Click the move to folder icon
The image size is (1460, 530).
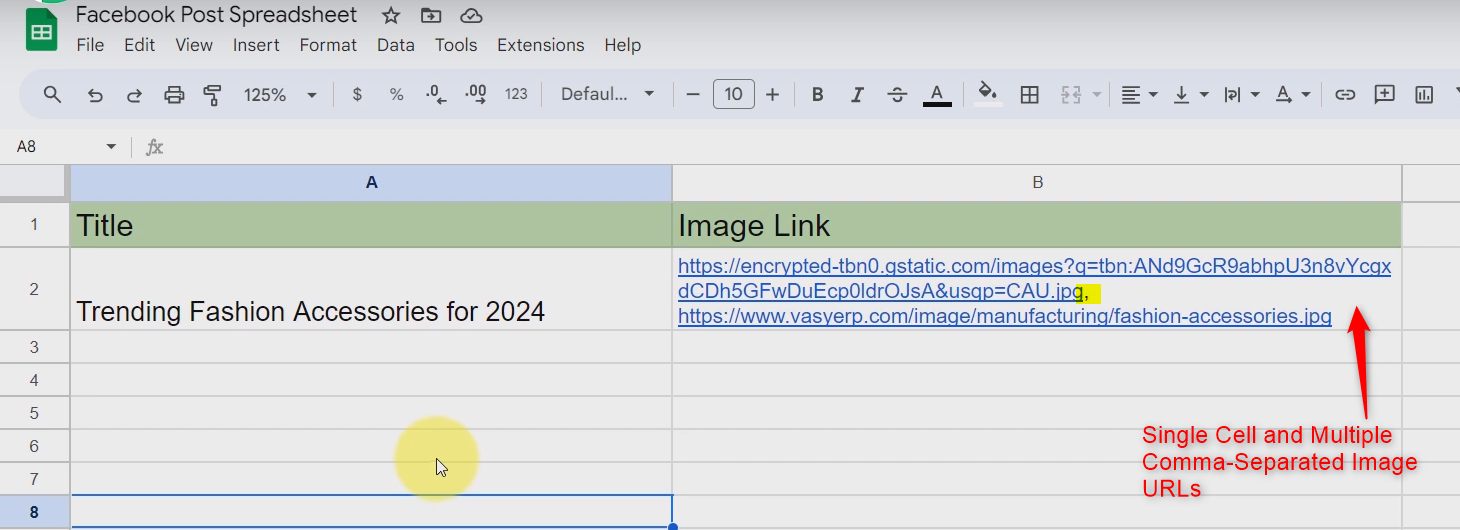[431, 16]
